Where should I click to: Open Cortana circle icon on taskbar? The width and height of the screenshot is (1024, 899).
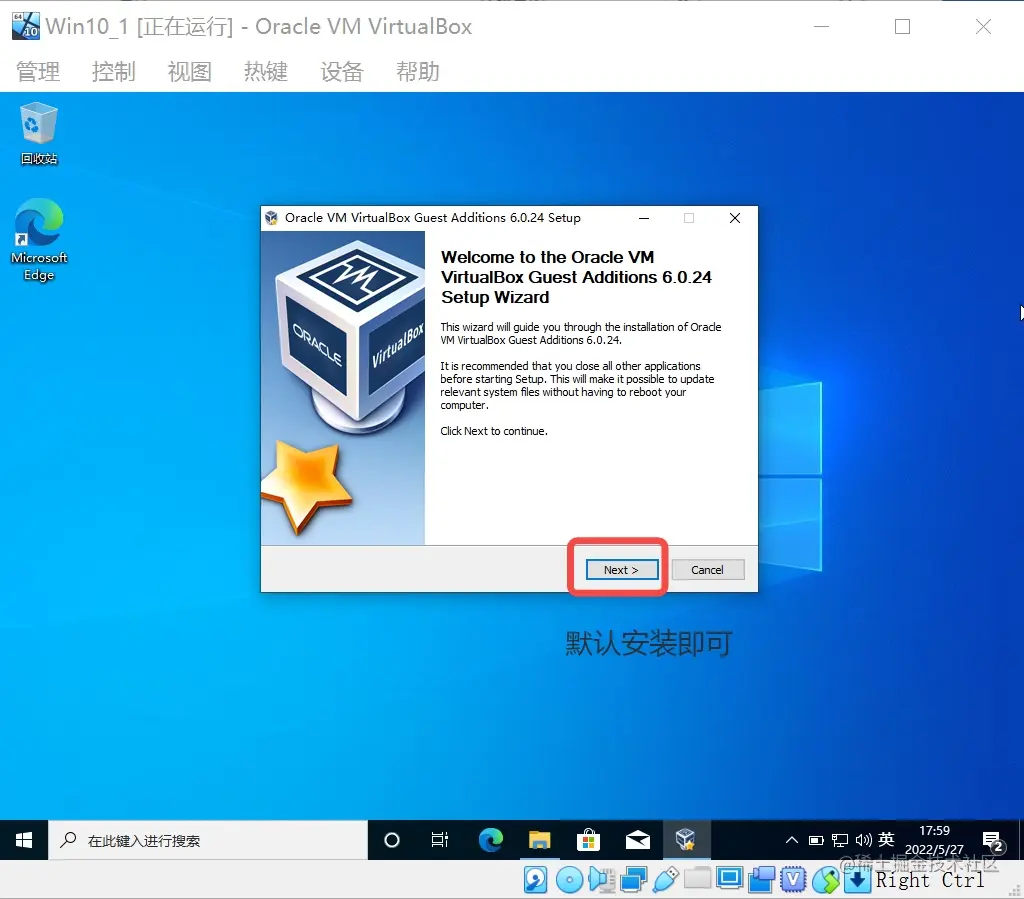392,840
